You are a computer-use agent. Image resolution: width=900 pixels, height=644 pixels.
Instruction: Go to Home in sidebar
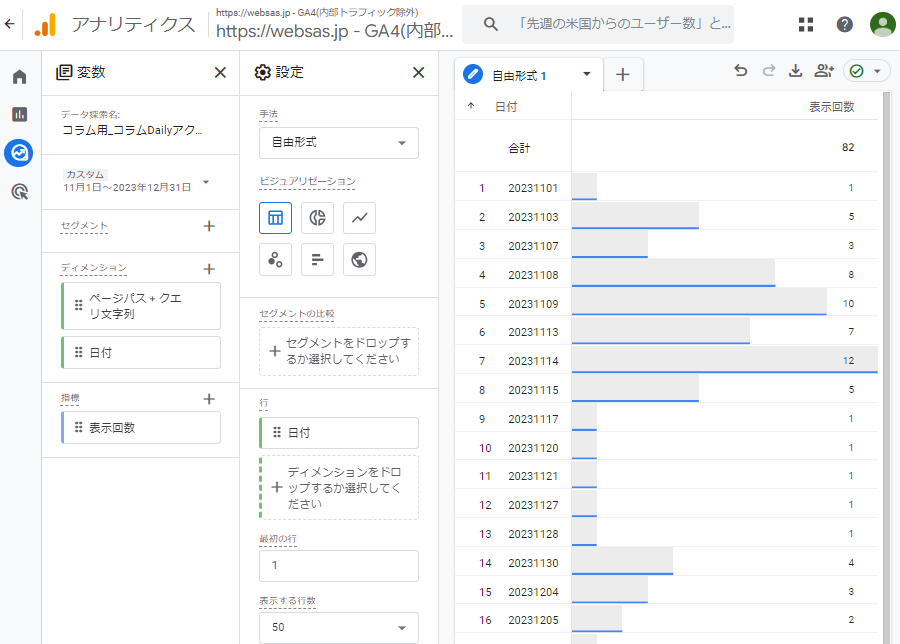tap(20, 77)
